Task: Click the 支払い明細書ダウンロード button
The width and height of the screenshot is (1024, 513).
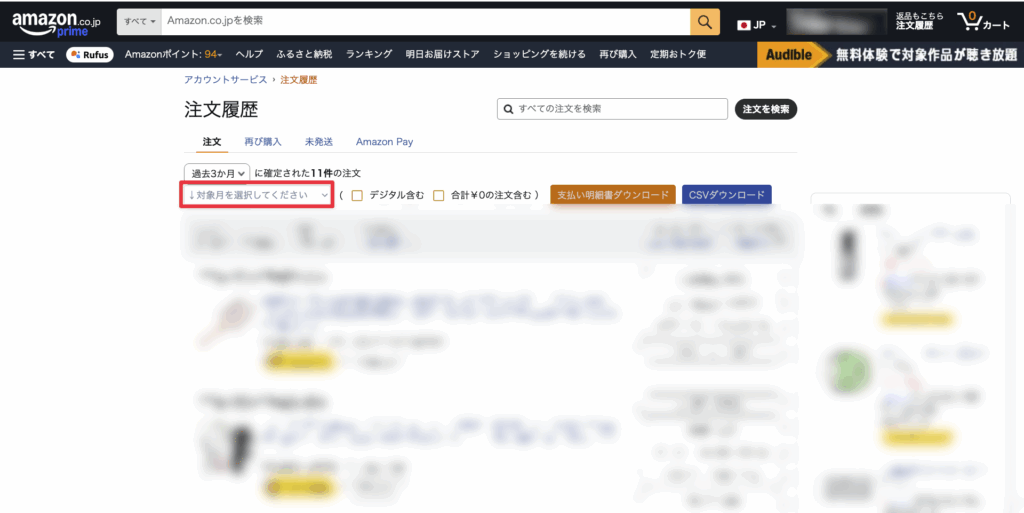Action: pyautogui.click(x=612, y=195)
